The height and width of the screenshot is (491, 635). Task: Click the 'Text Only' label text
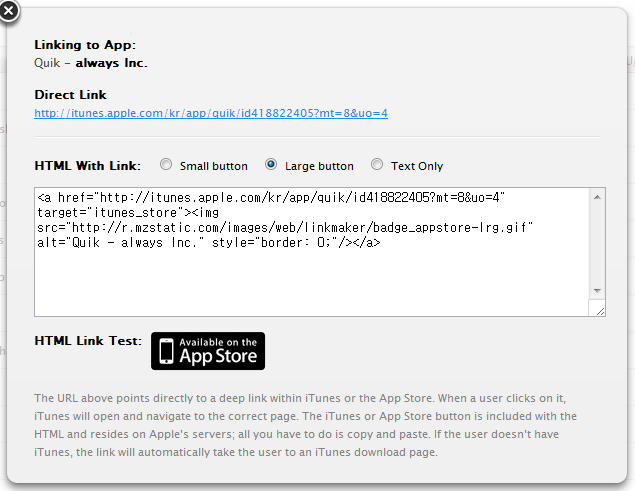point(417,166)
